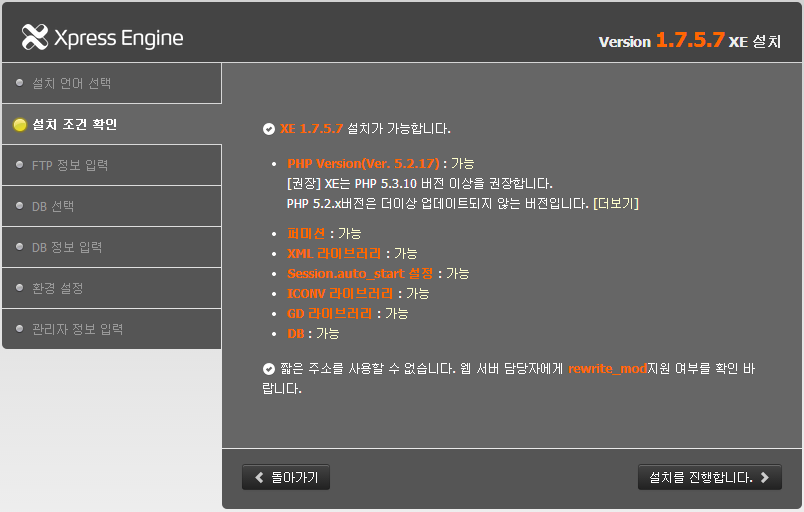804x512 pixels.
Task: Open the FTP 정보 입력 step
Action: coord(112,165)
